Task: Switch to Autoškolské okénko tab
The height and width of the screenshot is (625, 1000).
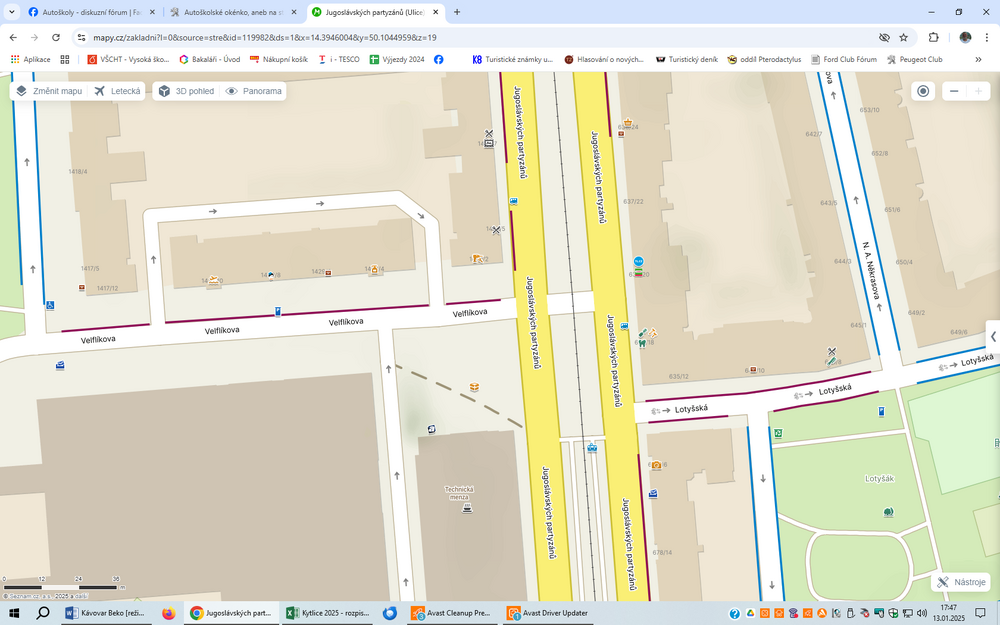Action: tap(233, 12)
